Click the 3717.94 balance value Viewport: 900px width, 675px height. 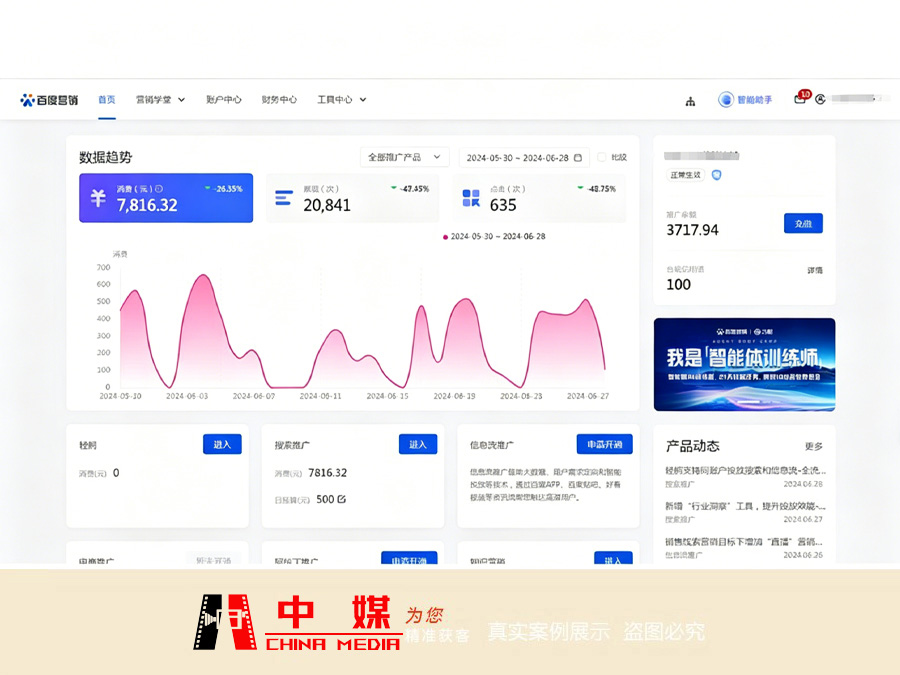pos(692,230)
